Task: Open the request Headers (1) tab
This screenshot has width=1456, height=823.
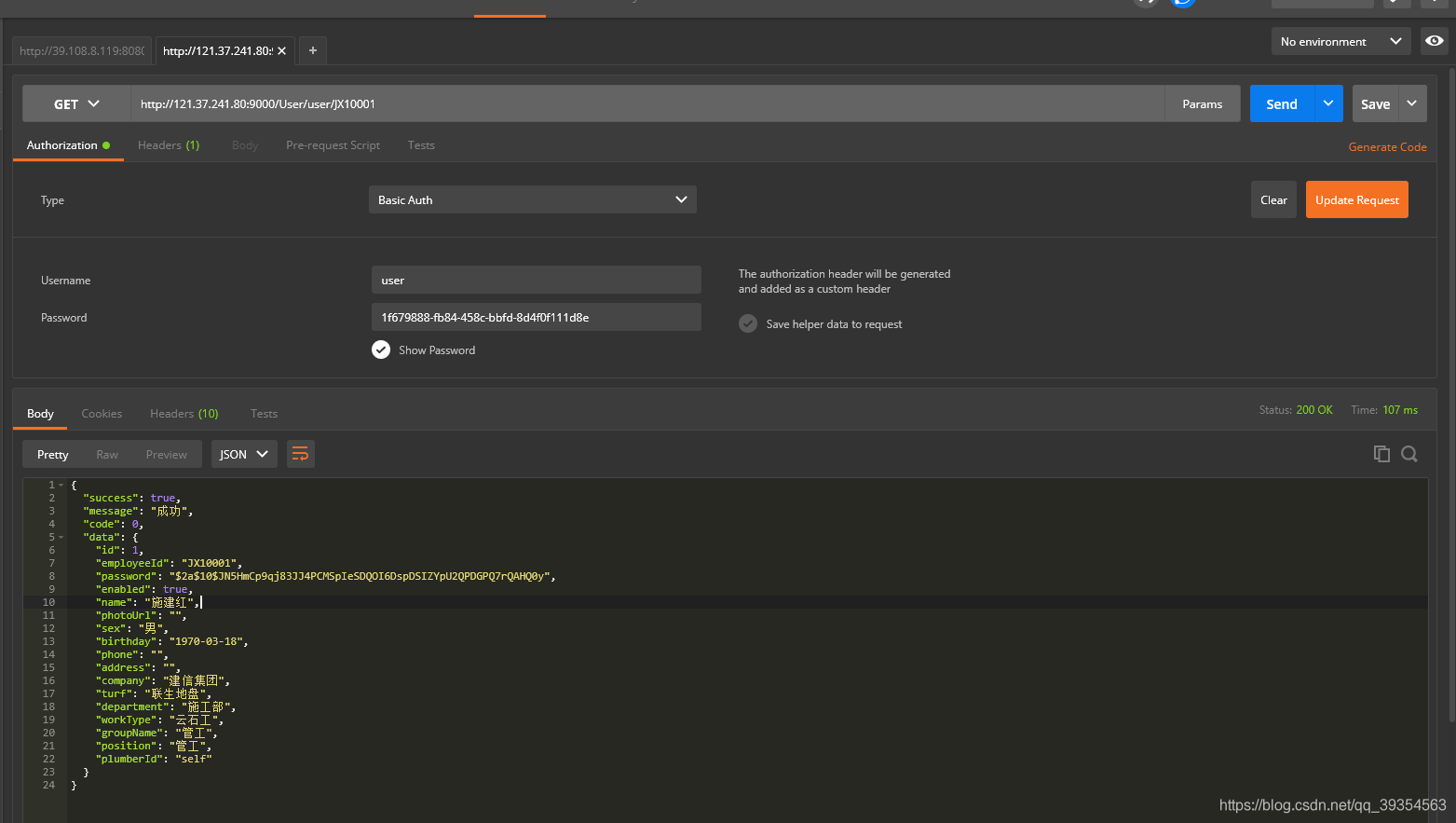Action: (x=169, y=145)
